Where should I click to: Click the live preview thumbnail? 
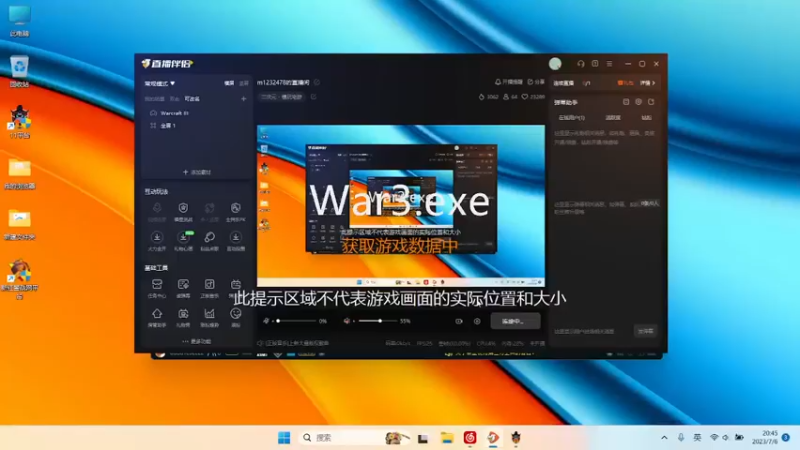click(401, 206)
